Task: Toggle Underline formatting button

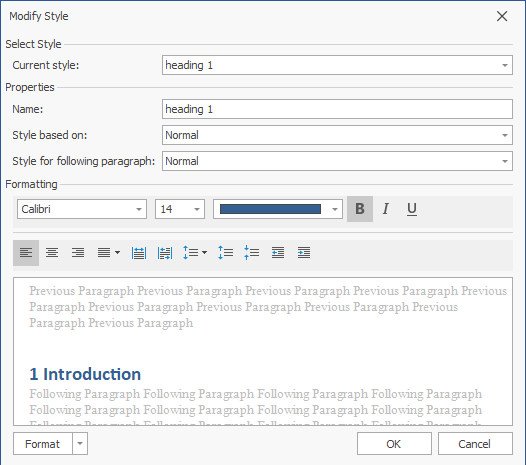Action: pos(412,209)
